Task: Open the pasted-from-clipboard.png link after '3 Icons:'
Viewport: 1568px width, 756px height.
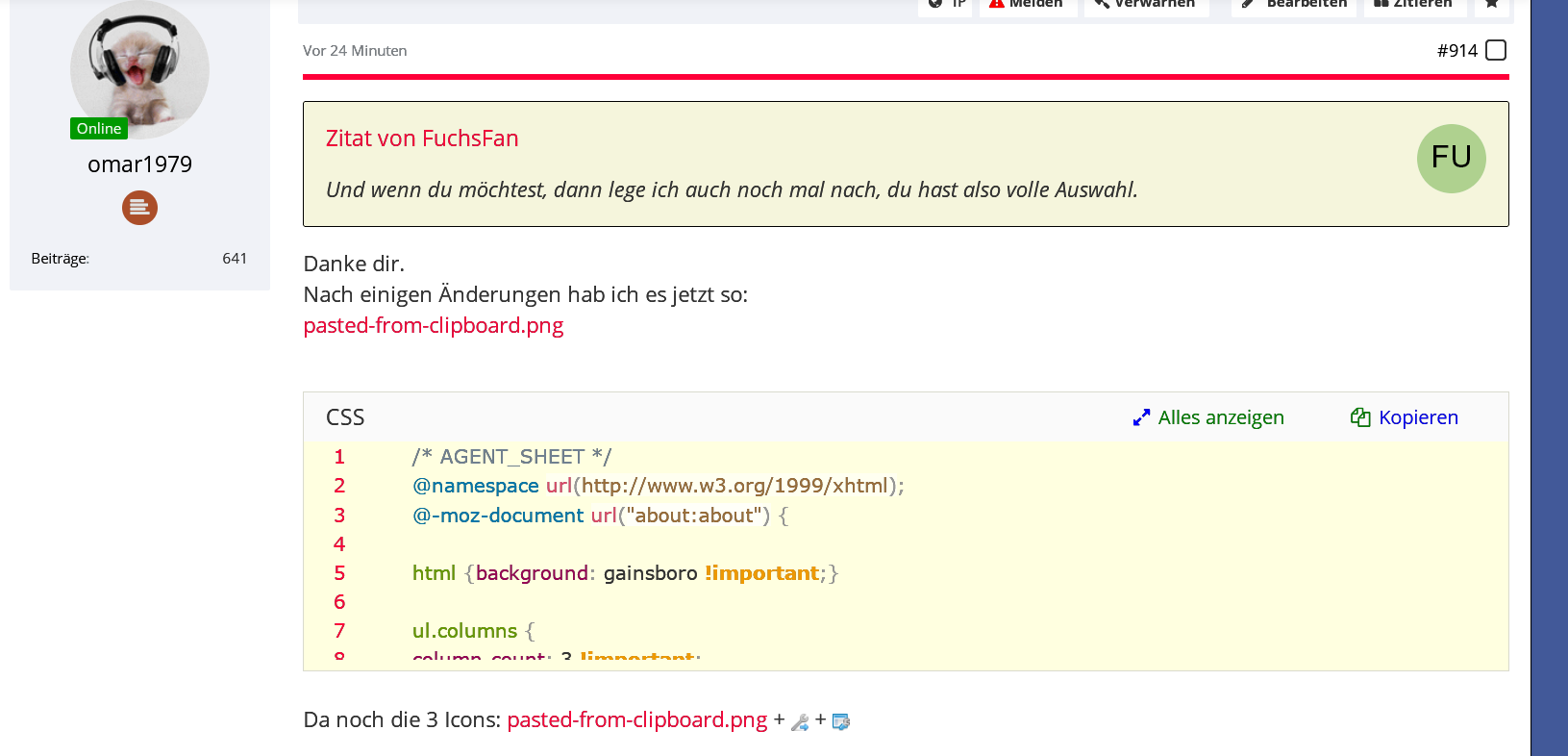Action: 637,719
